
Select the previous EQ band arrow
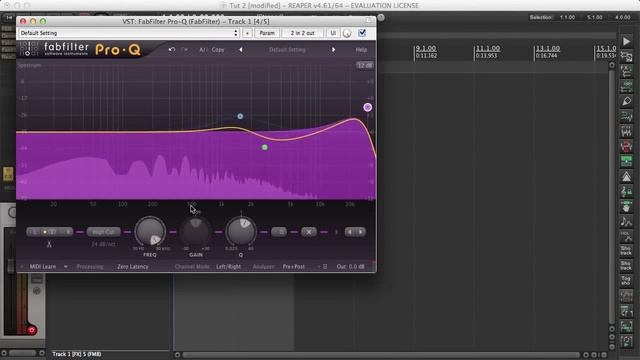tap(349, 232)
